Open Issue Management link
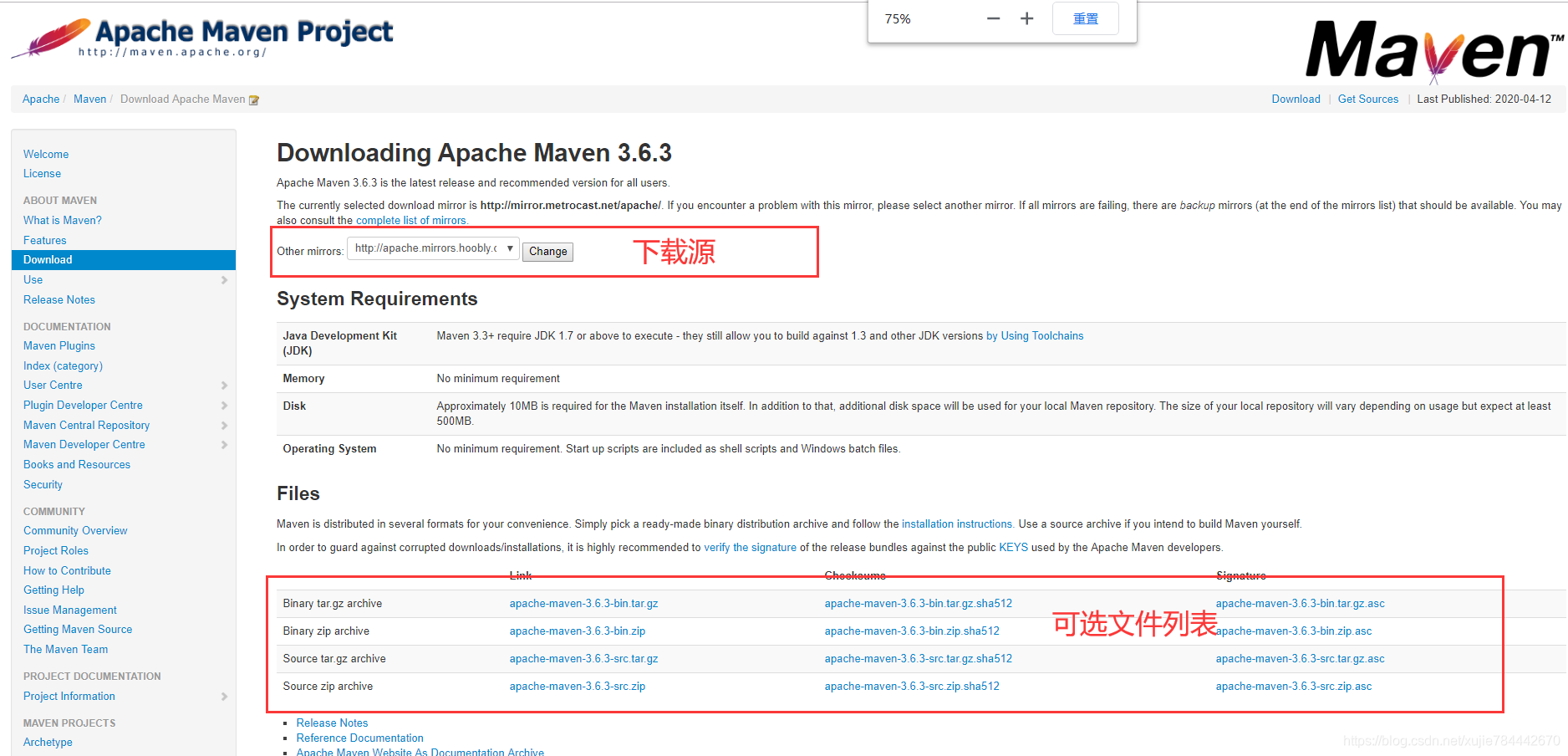The width and height of the screenshot is (1568, 756). (x=70, y=610)
